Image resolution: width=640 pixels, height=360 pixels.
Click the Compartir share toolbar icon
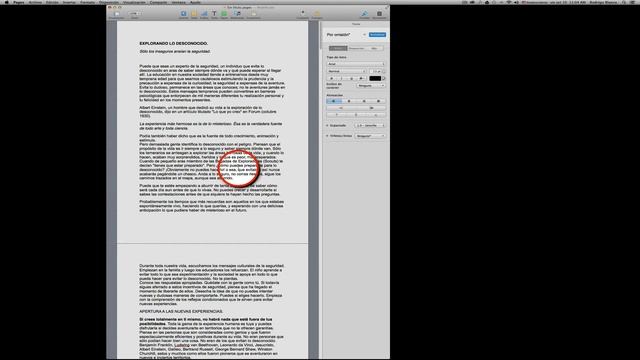[302, 14]
